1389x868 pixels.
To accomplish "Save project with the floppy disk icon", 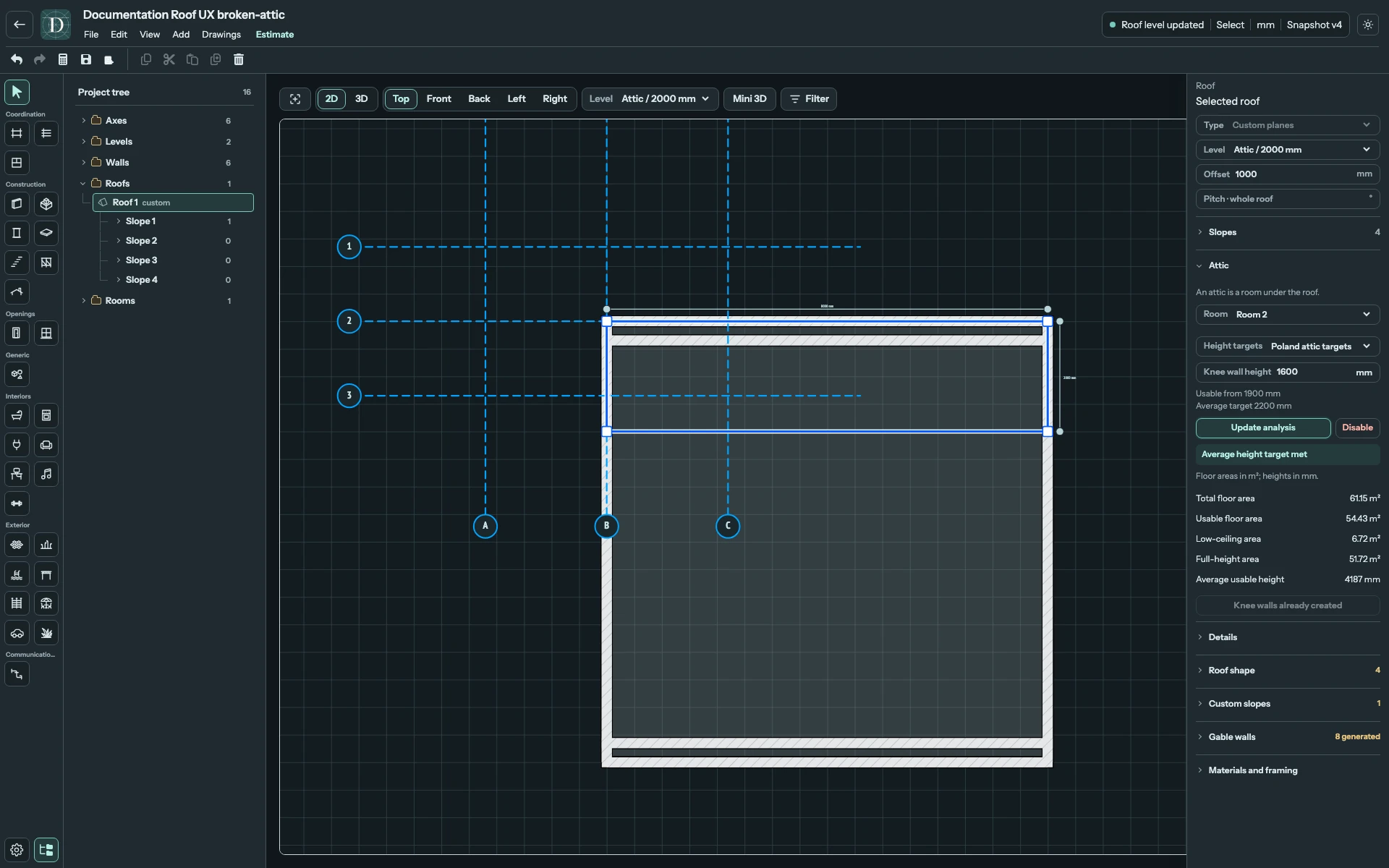I will click(x=86, y=59).
